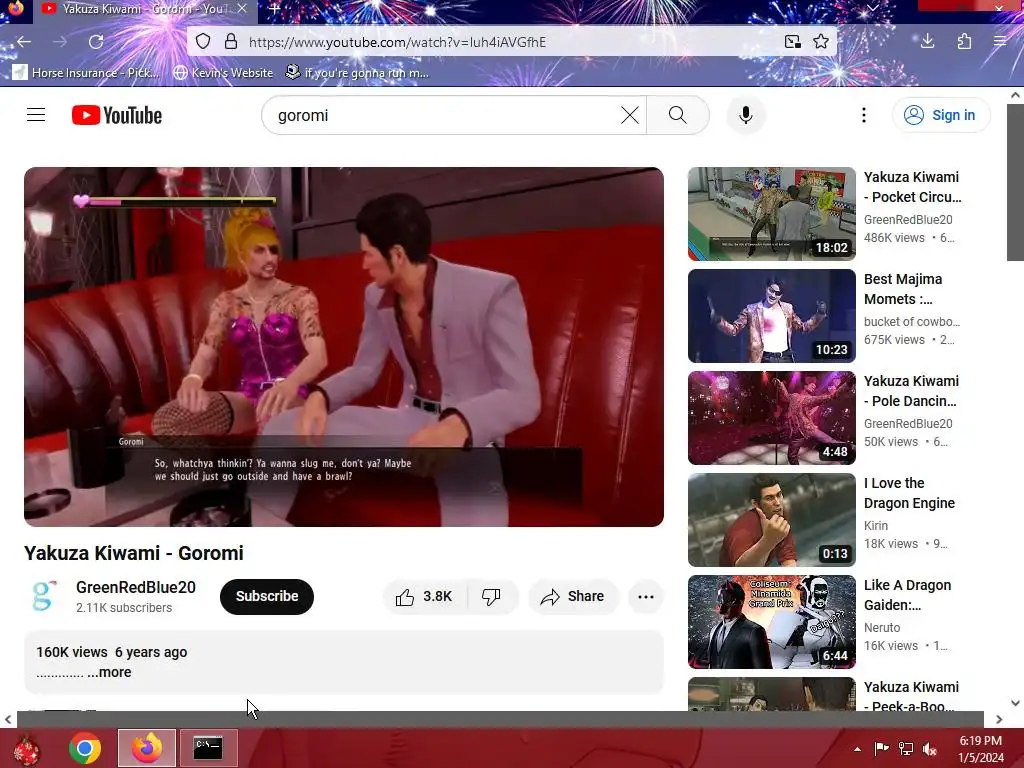Open more actions under the video

[x=645, y=596]
